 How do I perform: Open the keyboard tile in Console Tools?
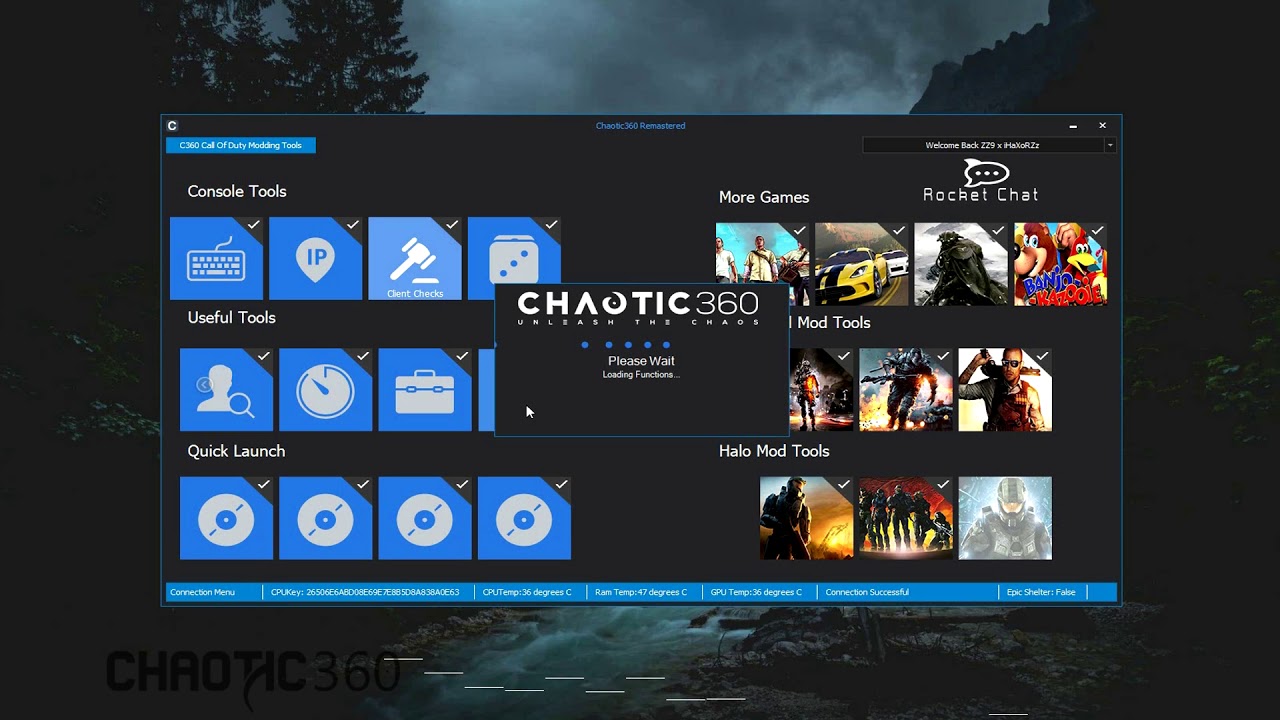tap(216, 258)
